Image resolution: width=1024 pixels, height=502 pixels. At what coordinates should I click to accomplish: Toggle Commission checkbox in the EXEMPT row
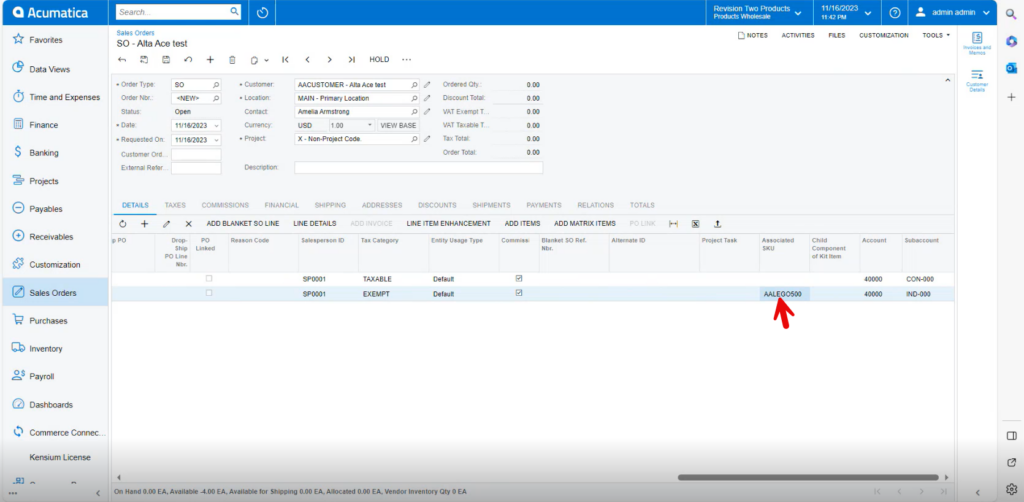519,293
